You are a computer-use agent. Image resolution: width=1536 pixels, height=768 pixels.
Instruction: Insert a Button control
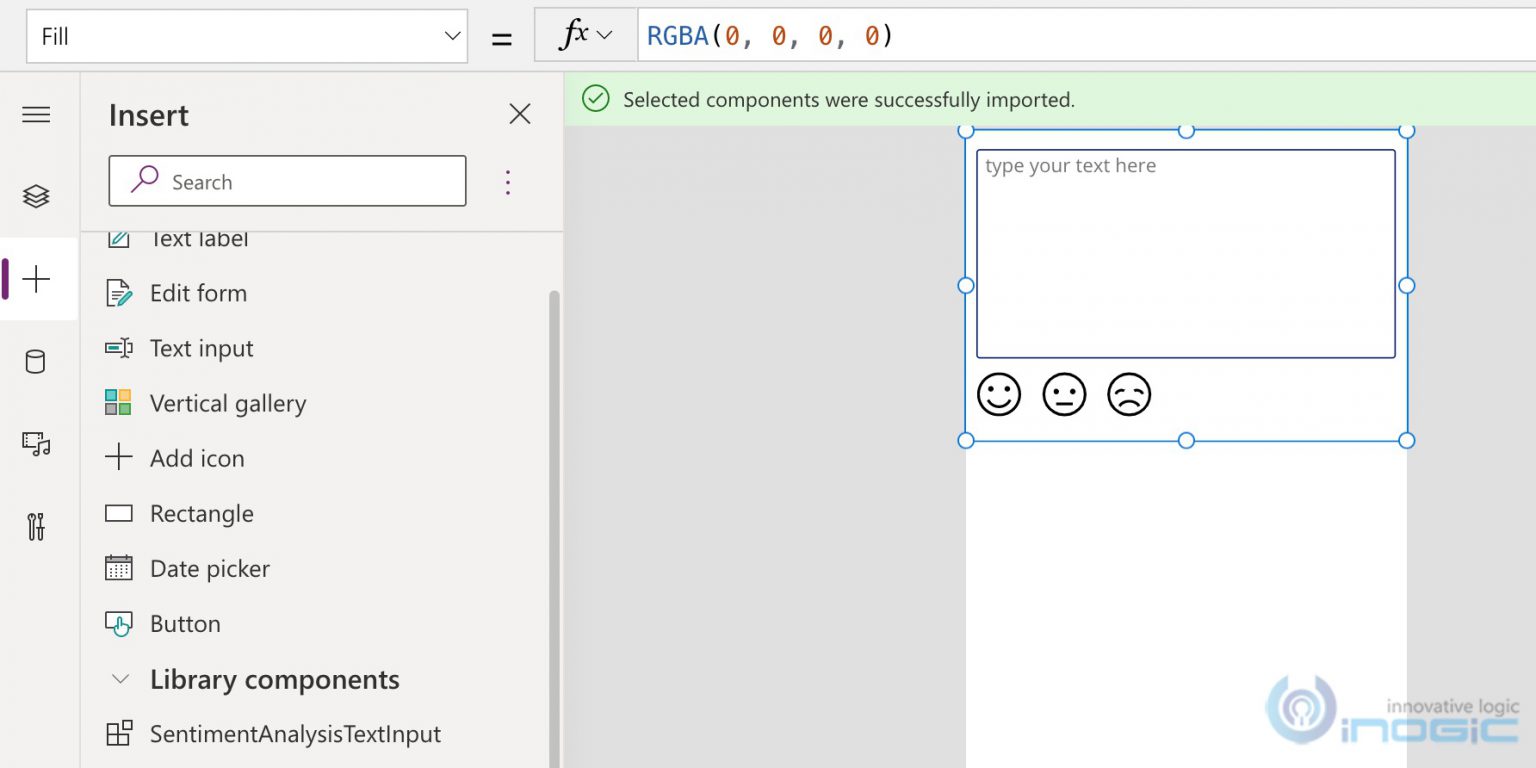[x=185, y=623]
